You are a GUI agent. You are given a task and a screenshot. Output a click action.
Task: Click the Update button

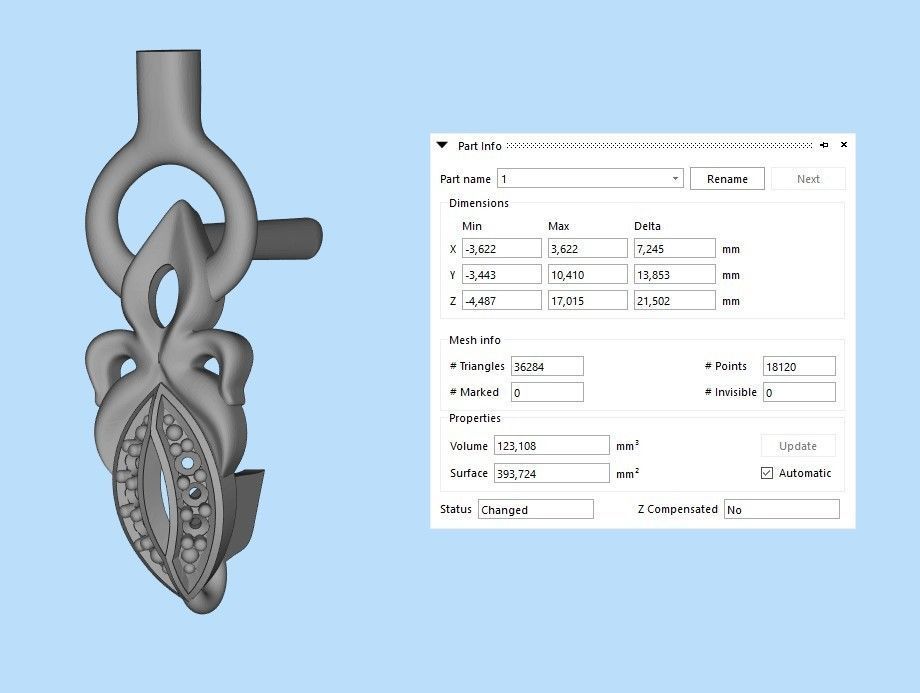pyautogui.click(x=798, y=446)
